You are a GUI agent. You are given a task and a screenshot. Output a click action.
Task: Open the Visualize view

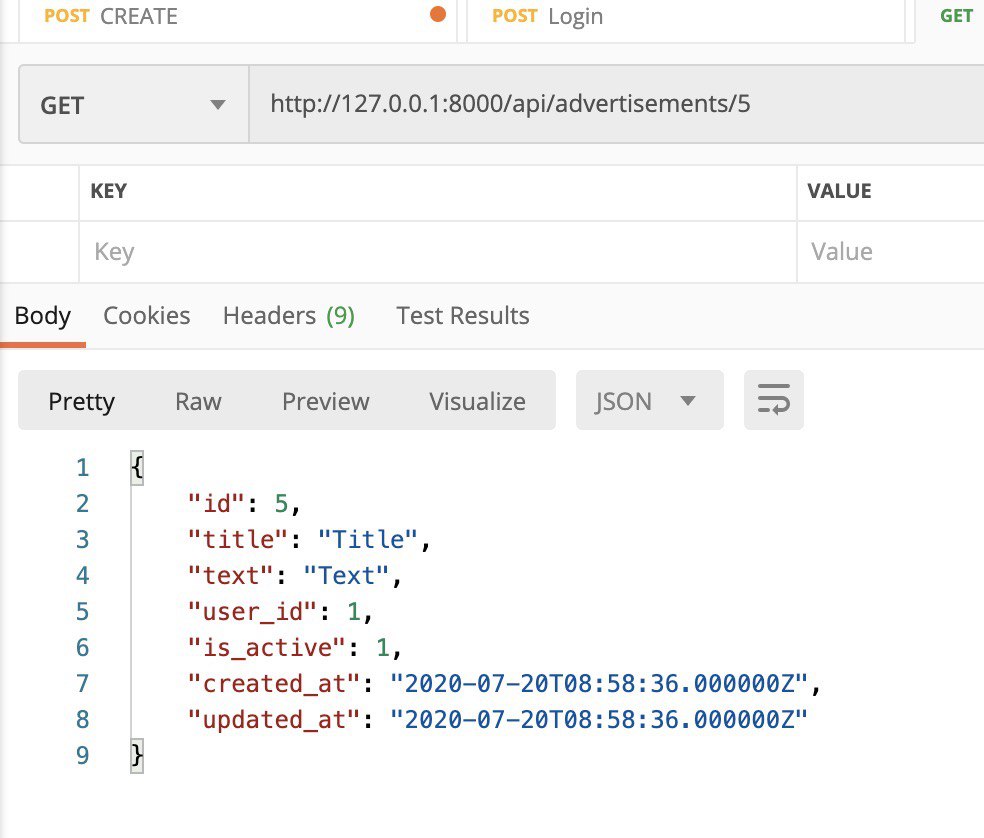pyautogui.click(x=477, y=401)
